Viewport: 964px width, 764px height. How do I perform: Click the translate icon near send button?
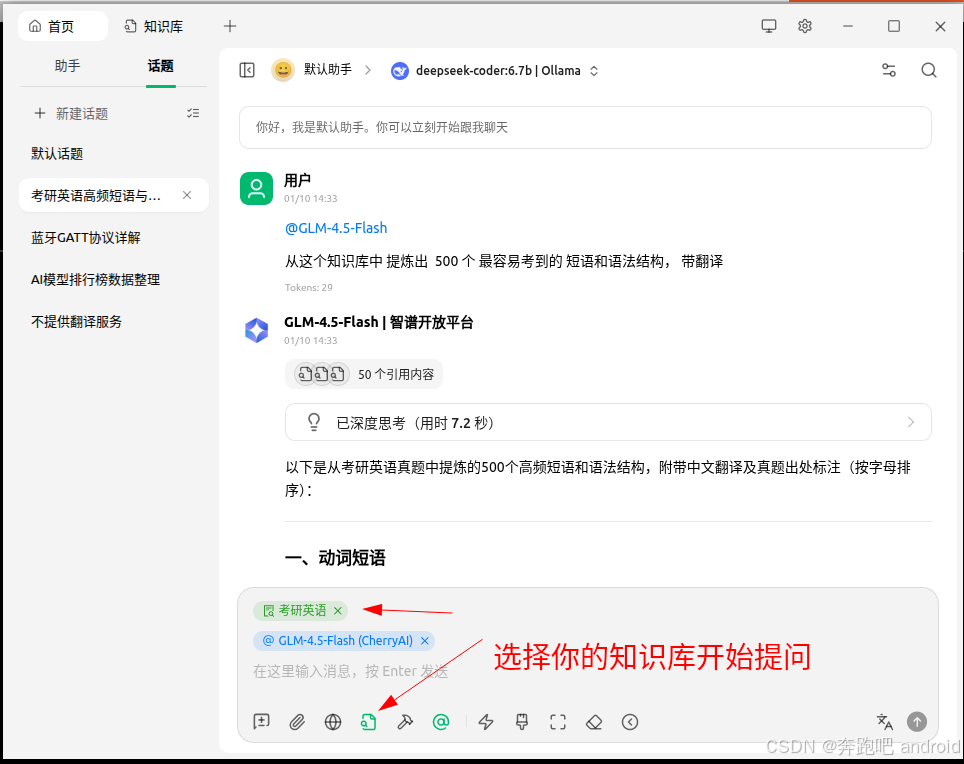(884, 721)
